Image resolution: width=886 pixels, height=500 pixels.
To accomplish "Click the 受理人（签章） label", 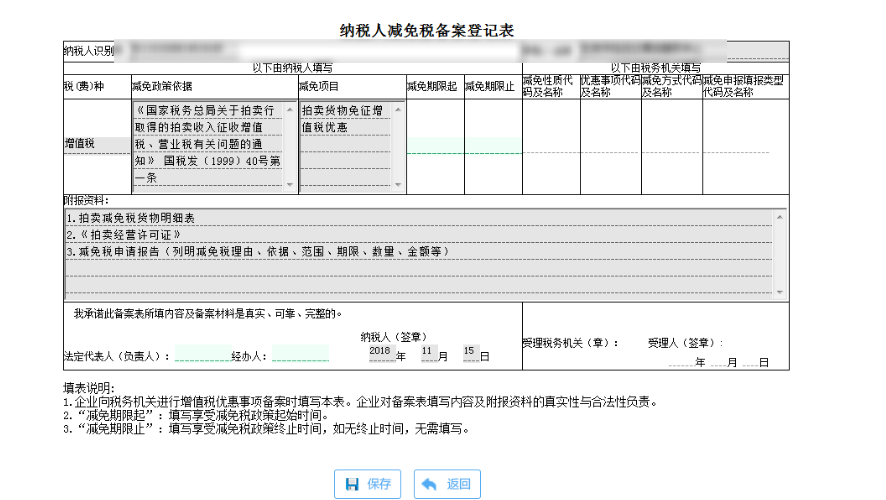I will coord(685,343).
